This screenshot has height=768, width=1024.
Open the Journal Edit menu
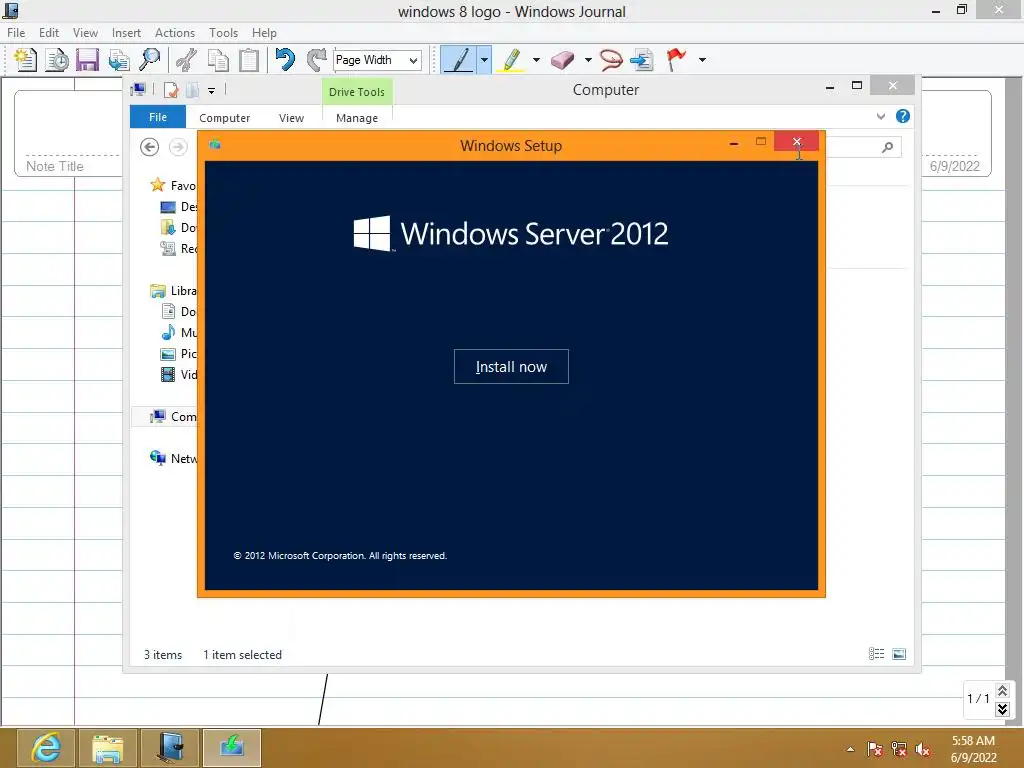49,33
